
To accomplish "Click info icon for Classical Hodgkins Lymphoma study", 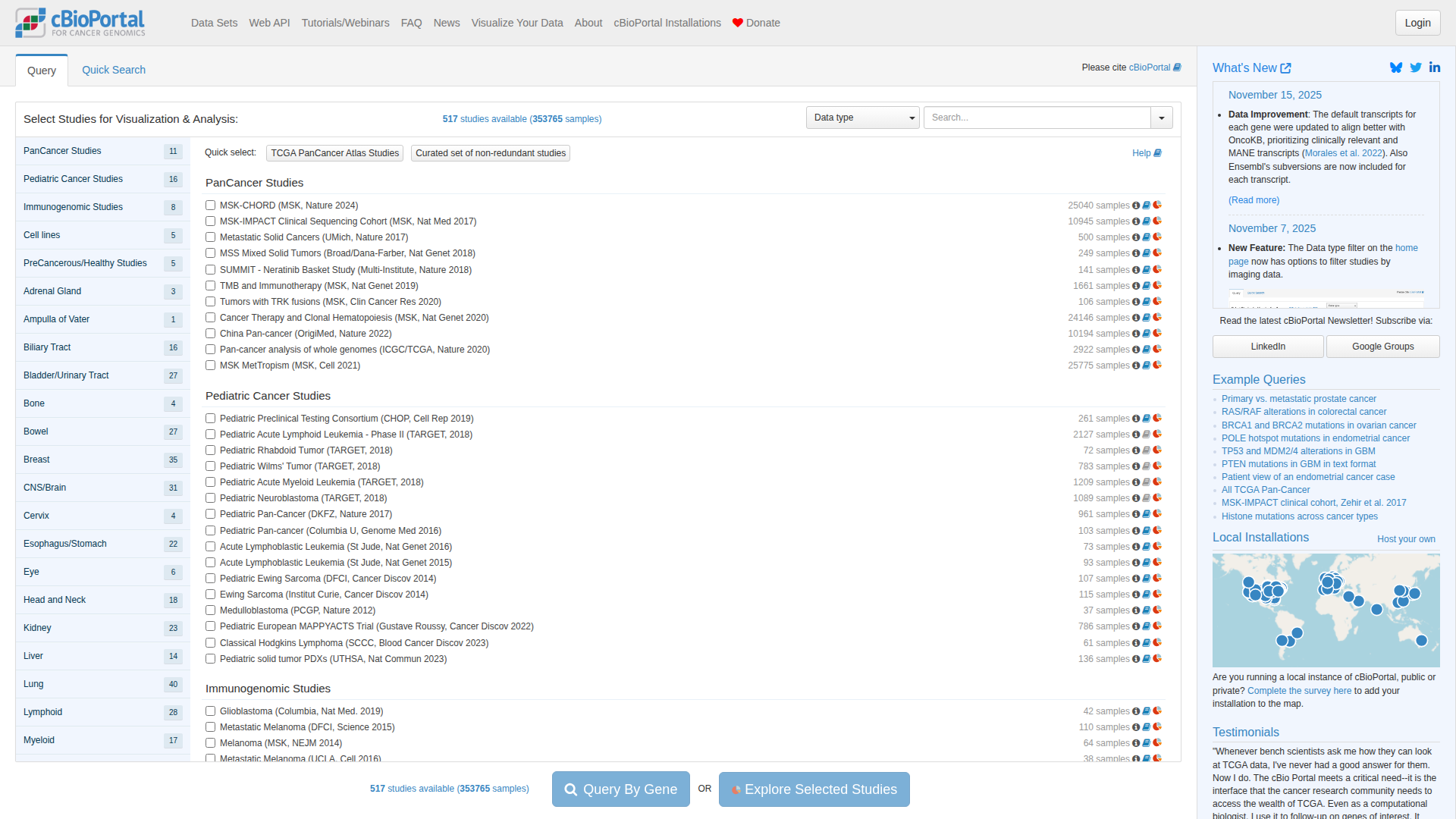I will tap(1136, 643).
